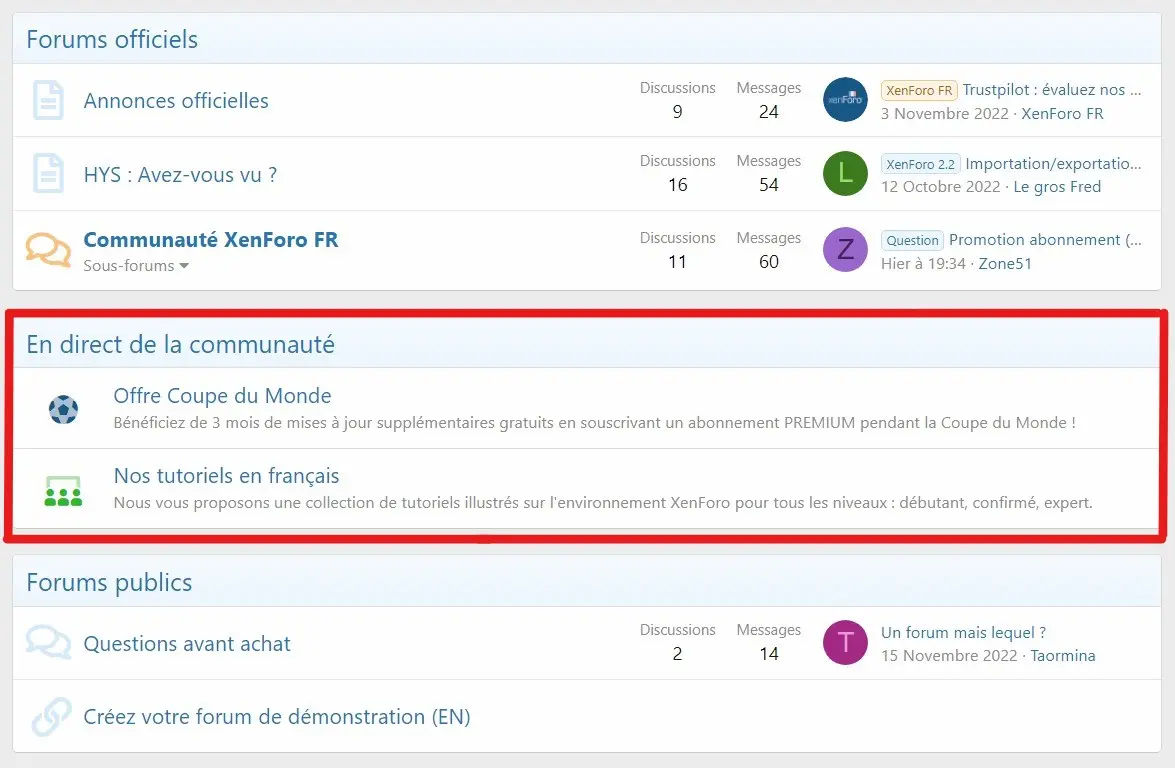1175x768 pixels.
Task: Select the Question prefix label
Action: pos(912,240)
